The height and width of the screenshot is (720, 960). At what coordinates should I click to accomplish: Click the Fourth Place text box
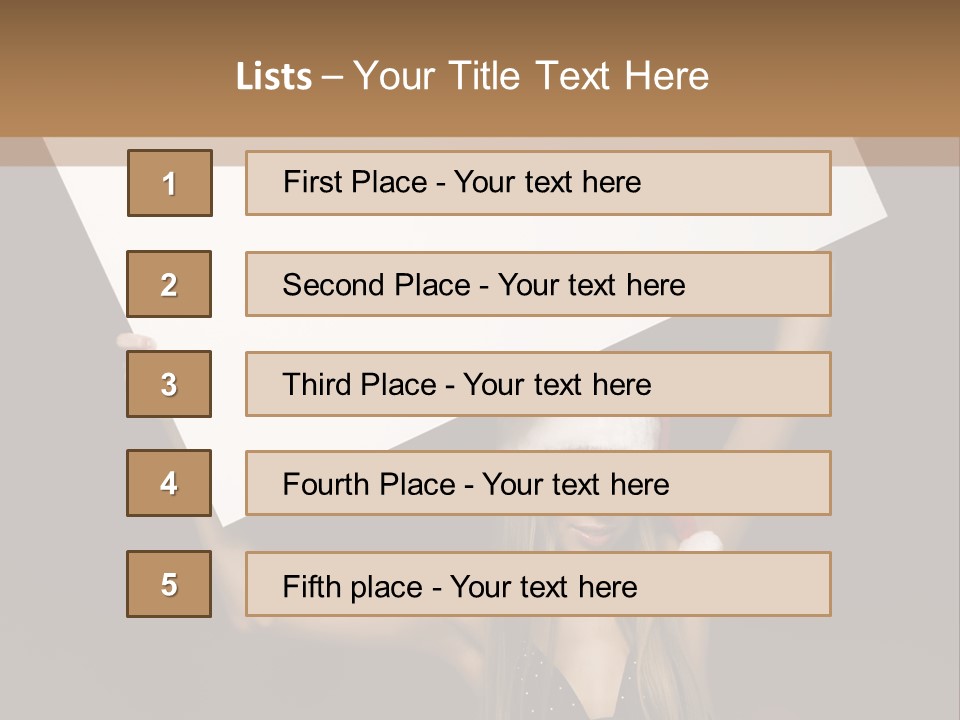pos(538,483)
